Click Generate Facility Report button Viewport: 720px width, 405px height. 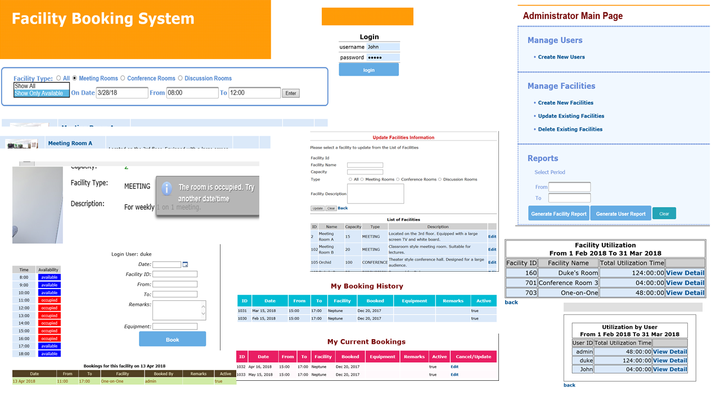click(558, 214)
